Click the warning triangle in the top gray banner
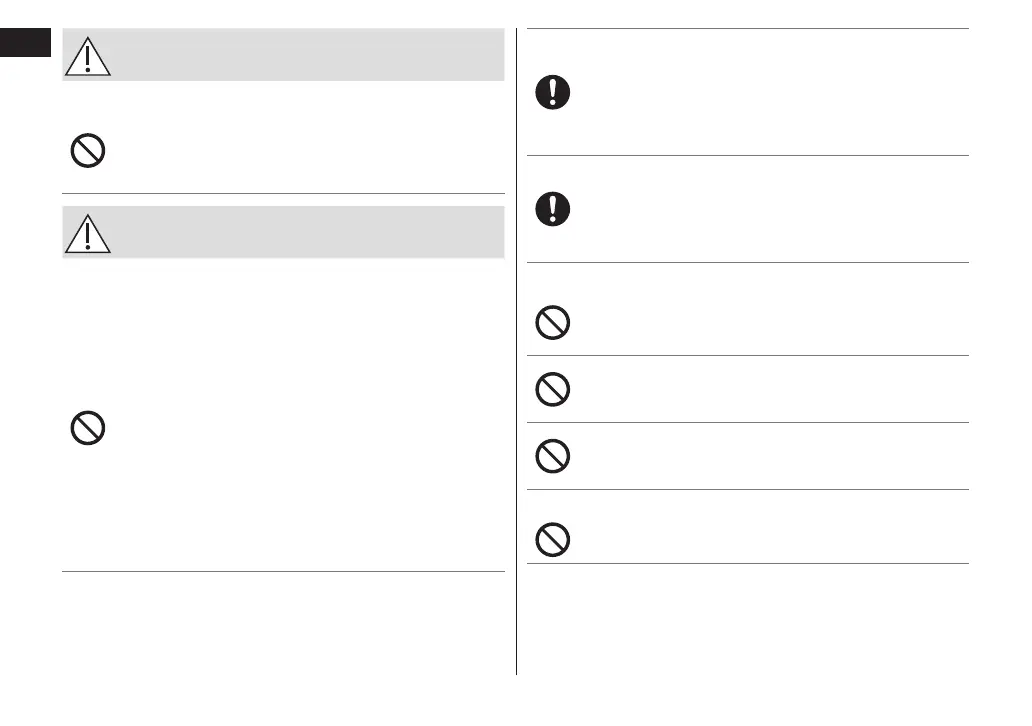The height and width of the screenshot is (726, 1032). point(88,56)
